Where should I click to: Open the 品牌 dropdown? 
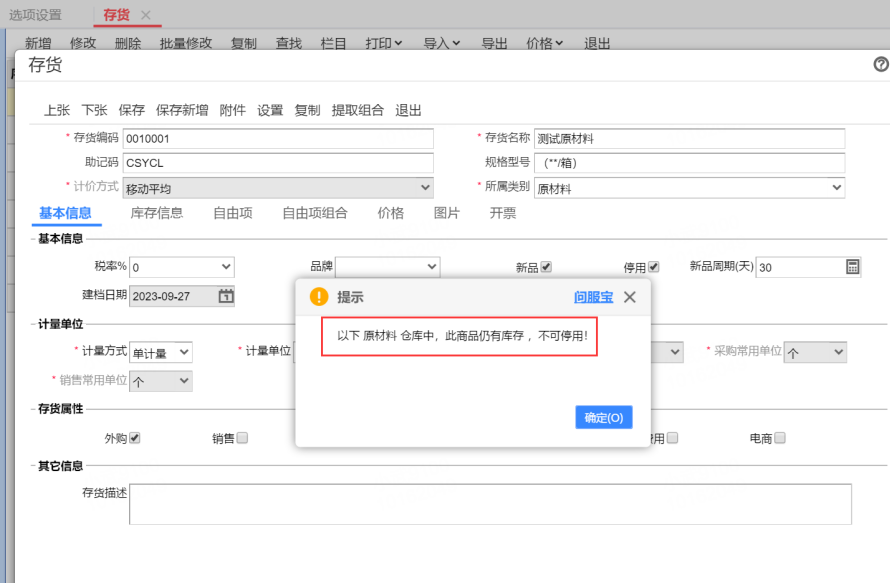coord(431,267)
